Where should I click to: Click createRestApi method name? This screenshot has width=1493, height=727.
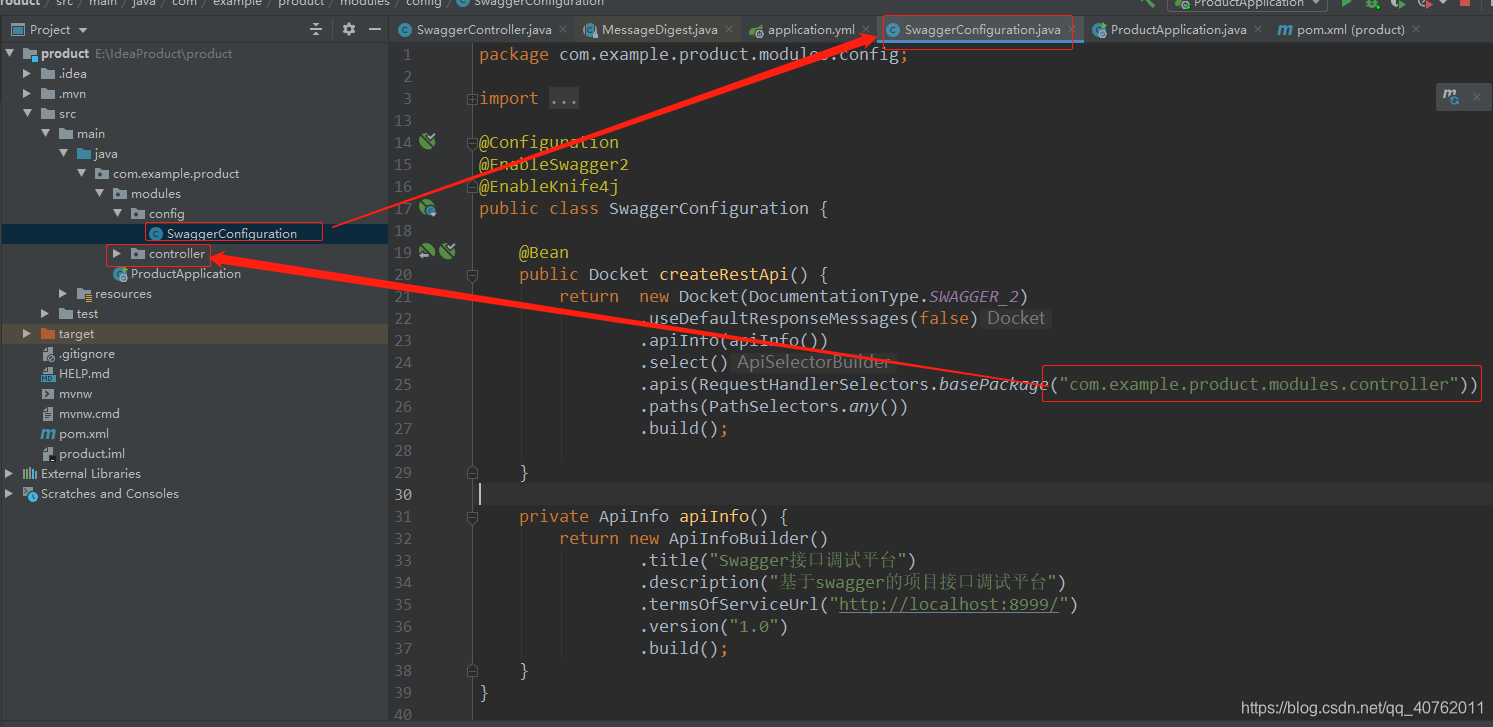(724, 274)
